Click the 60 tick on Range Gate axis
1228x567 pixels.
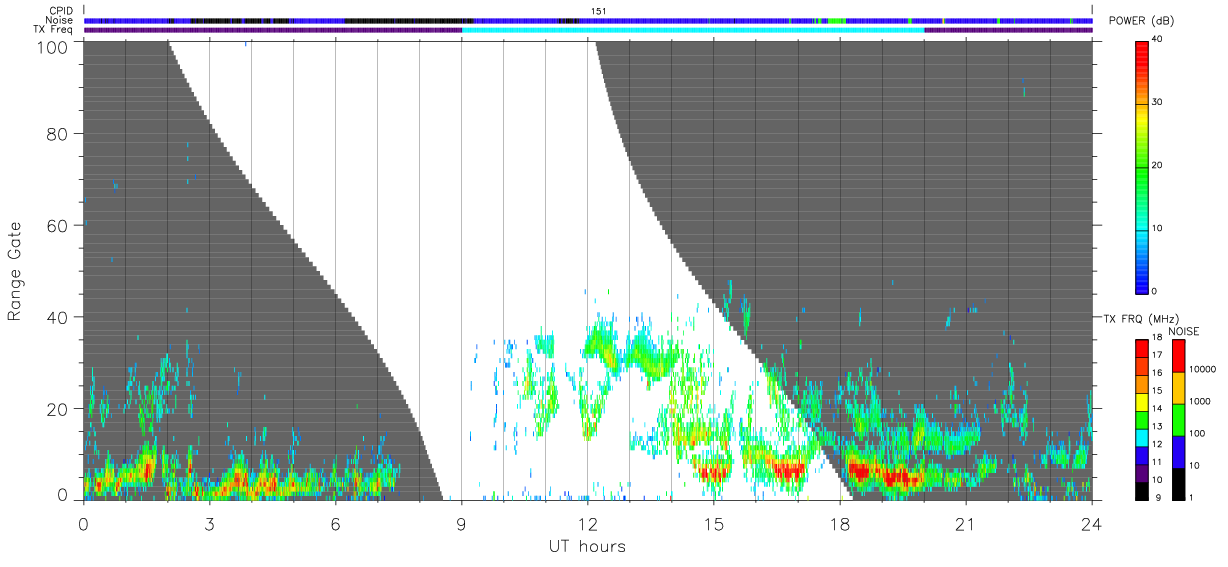click(59, 226)
